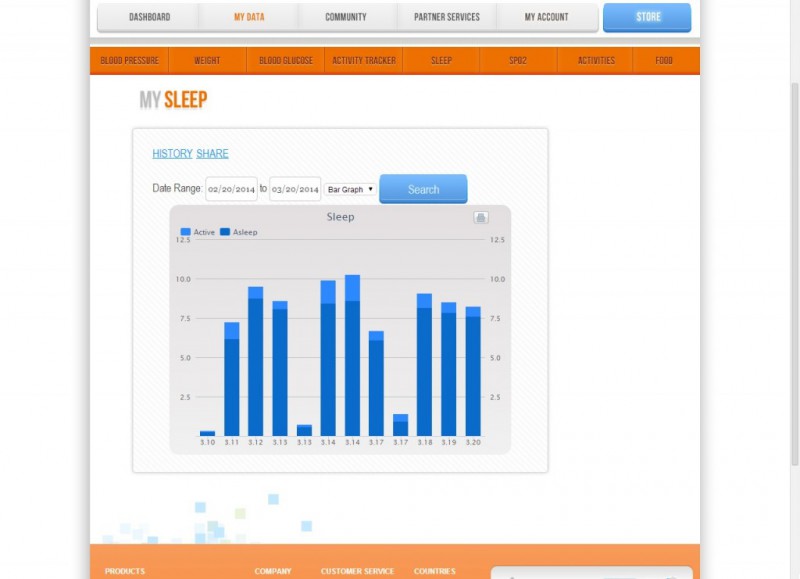Switch to Blood Pressure data

coord(129,60)
